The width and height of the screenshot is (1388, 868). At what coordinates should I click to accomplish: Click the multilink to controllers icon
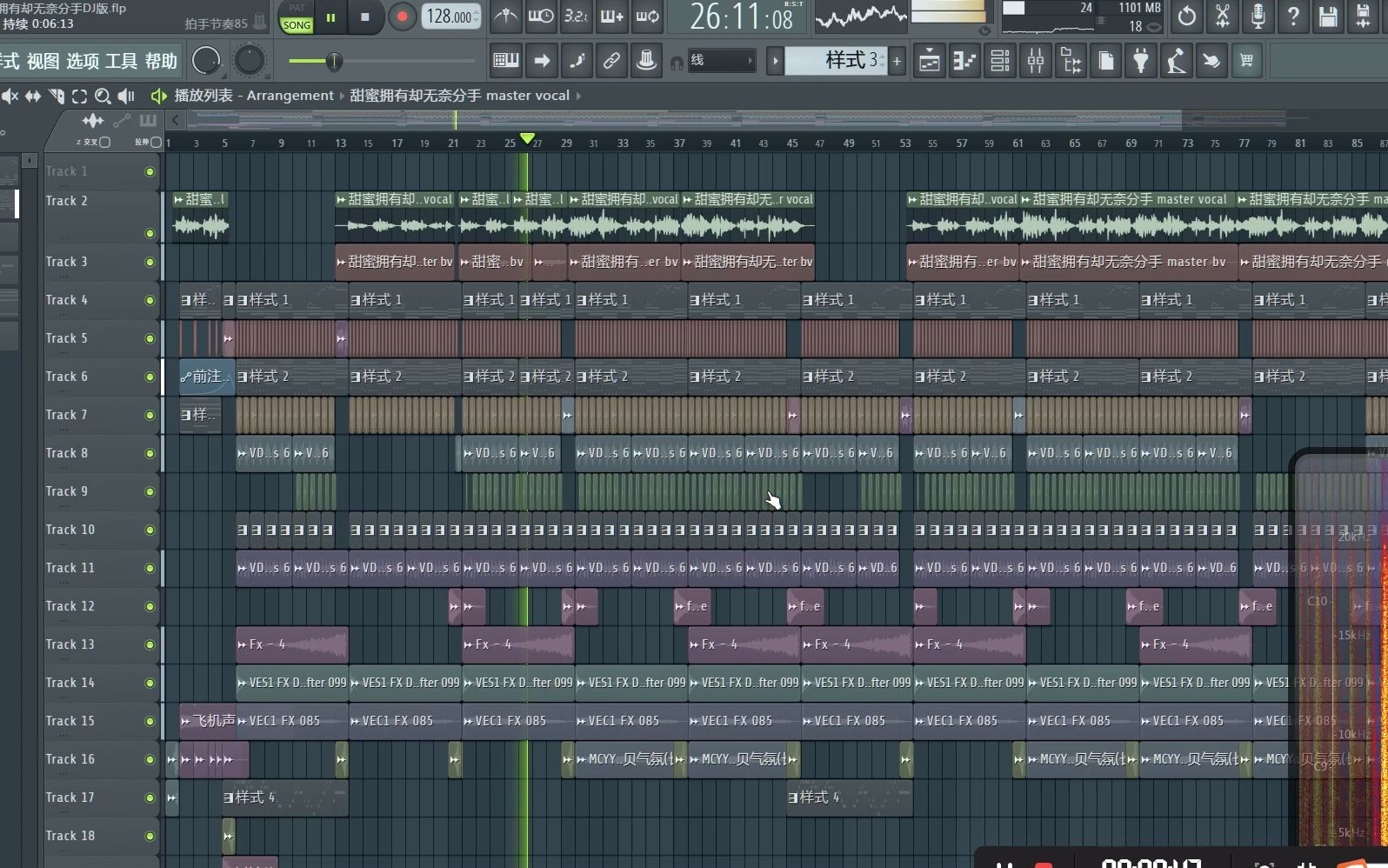(x=611, y=61)
